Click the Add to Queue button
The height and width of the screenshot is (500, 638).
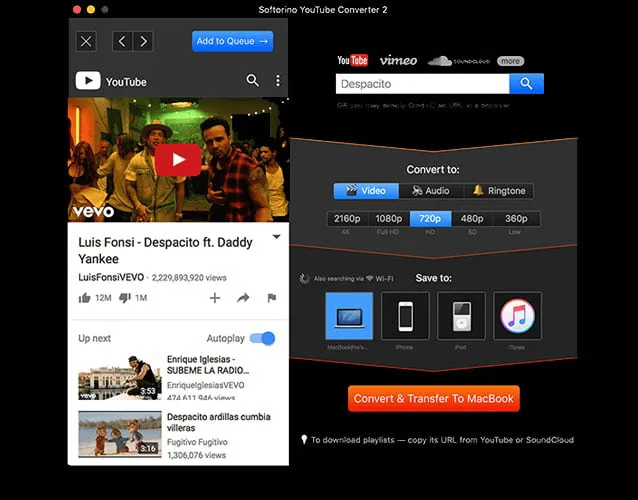pyautogui.click(x=232, y=41)
